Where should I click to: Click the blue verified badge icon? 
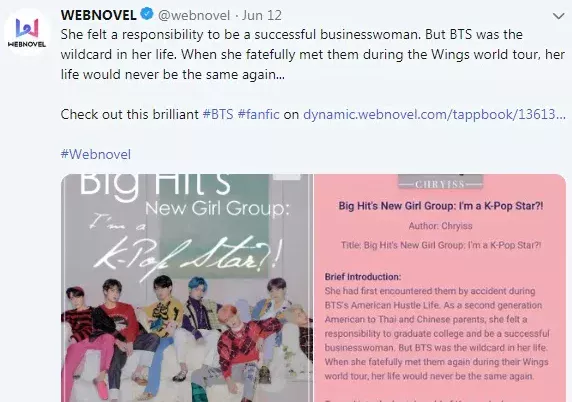(x=147, y=15)
